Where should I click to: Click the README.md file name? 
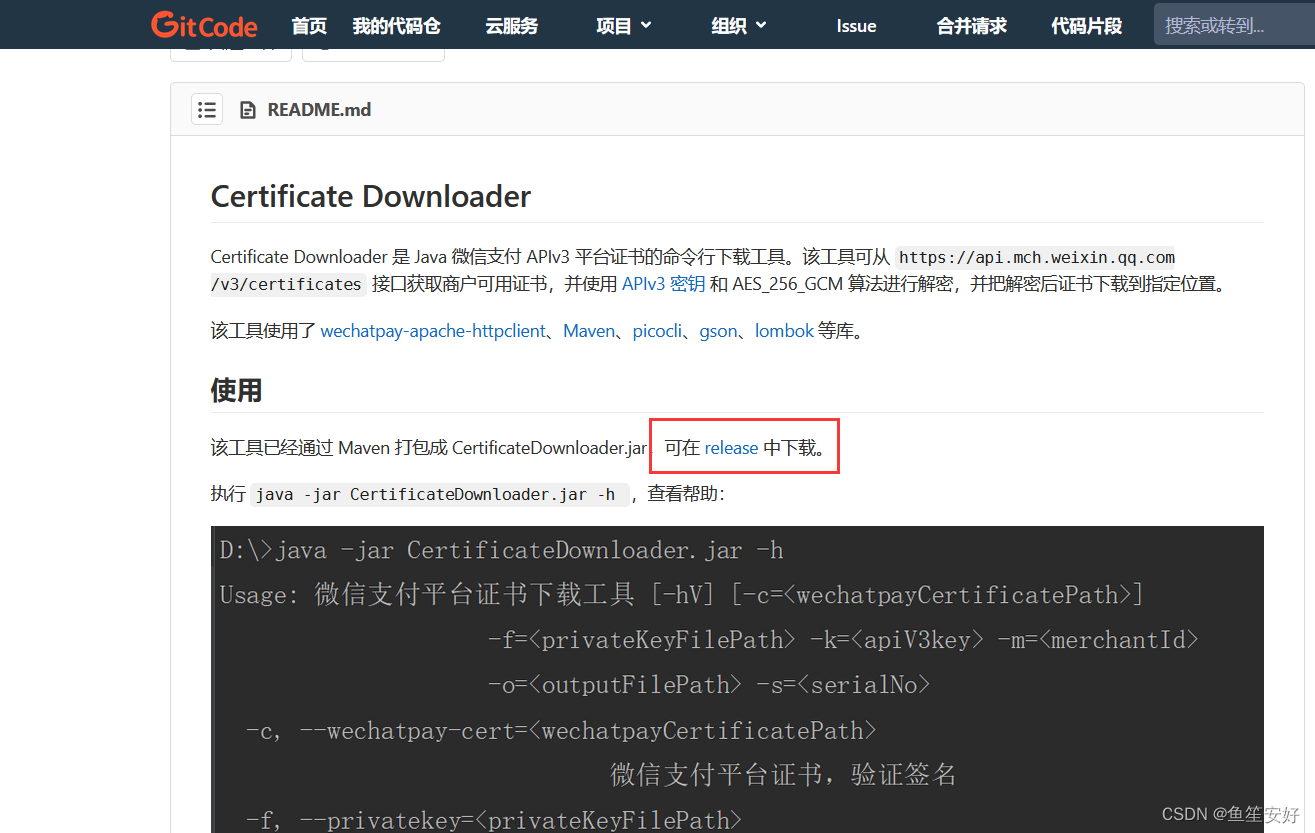click(x=319, y=110)
